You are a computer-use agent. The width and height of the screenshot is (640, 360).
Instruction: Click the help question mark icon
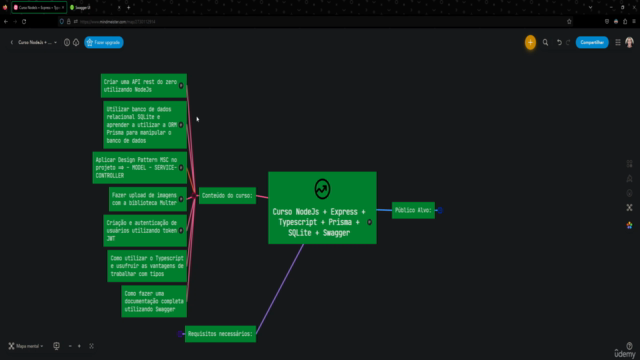pos(629,346)
